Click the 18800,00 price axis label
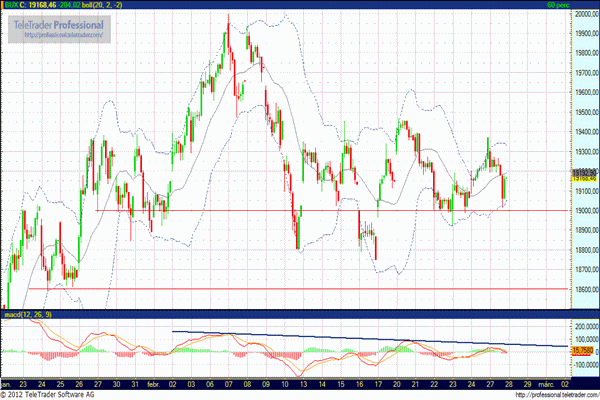The image size is (600, 400). (x=586, y=250)
